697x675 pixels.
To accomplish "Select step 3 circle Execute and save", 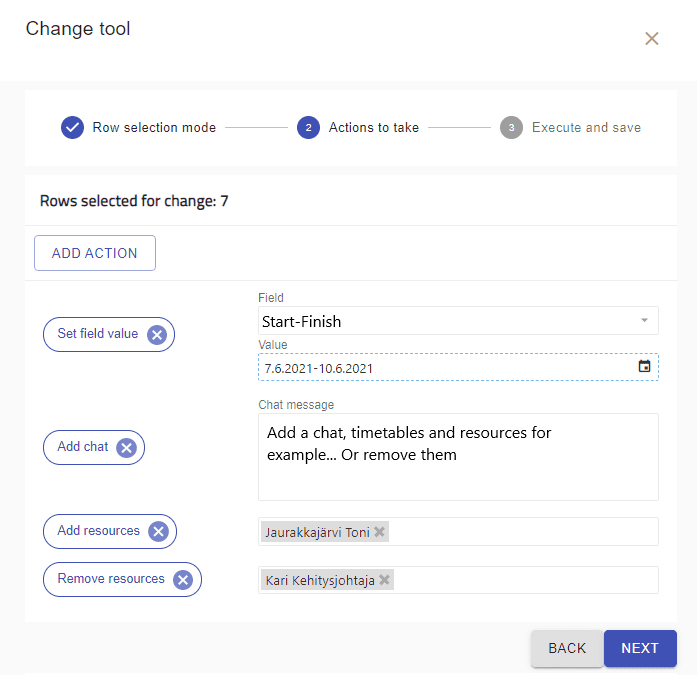I will [x=511, y=128].
